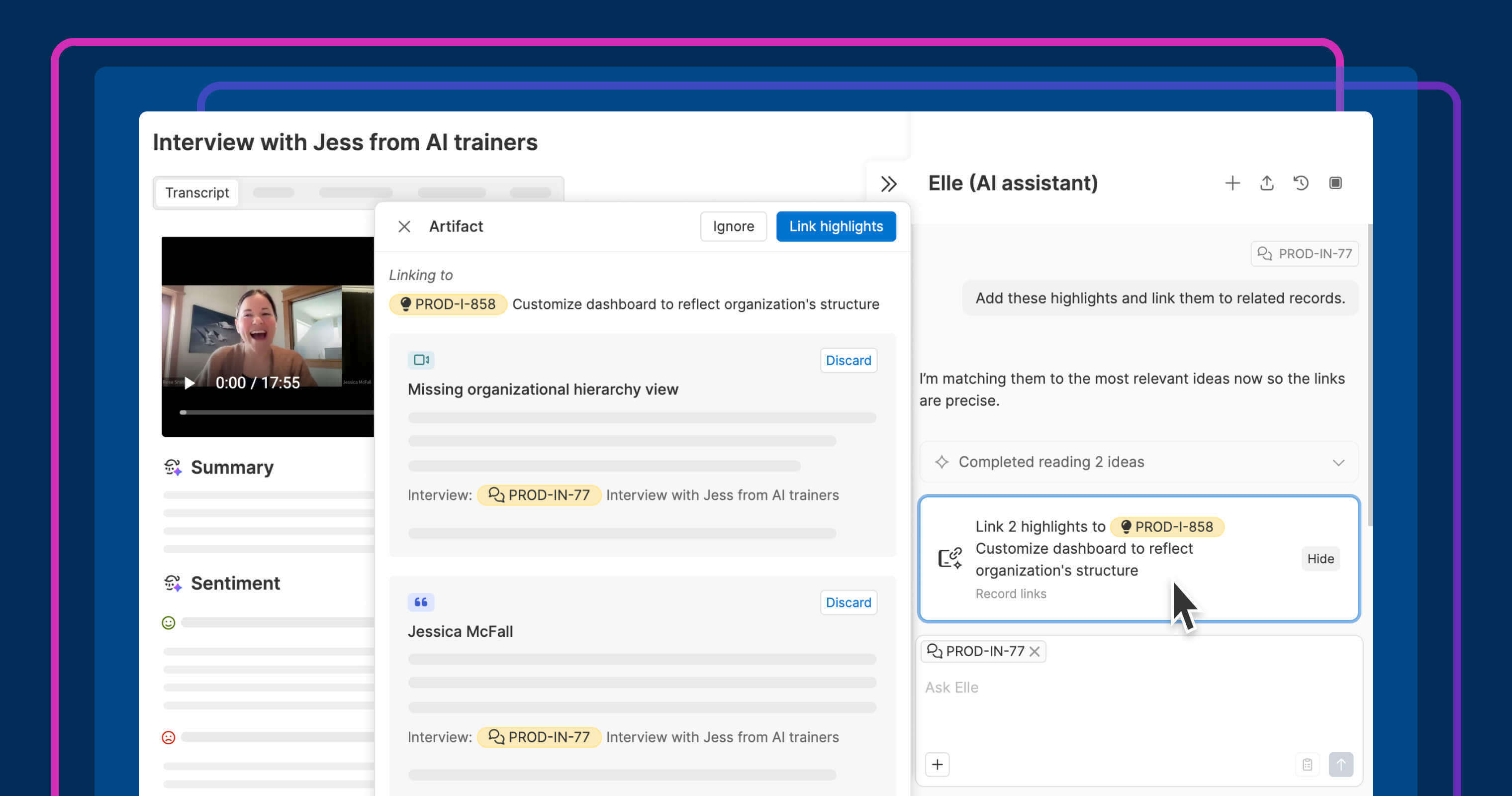Image resolution: width=1512 pixels, height=796 pixels.
Task: Click the 'Summary' section heading
Action: 232,467
